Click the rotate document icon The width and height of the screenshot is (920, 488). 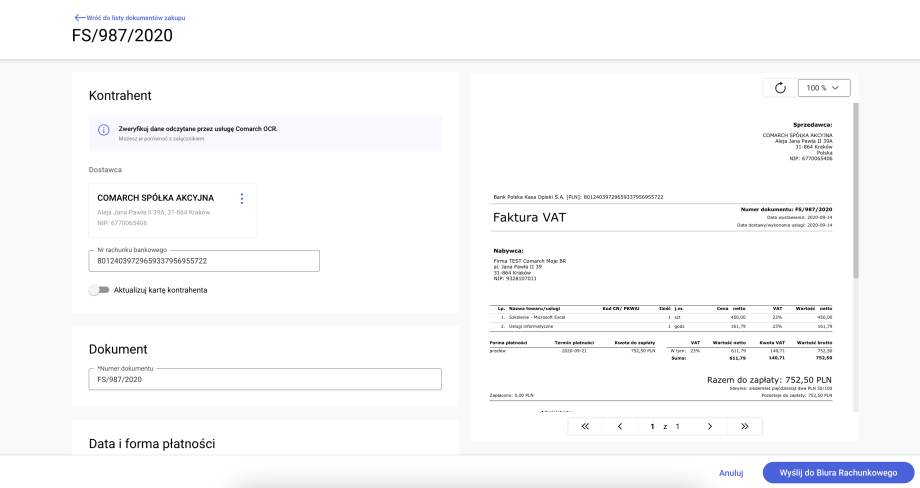click(x=780, y=88)
